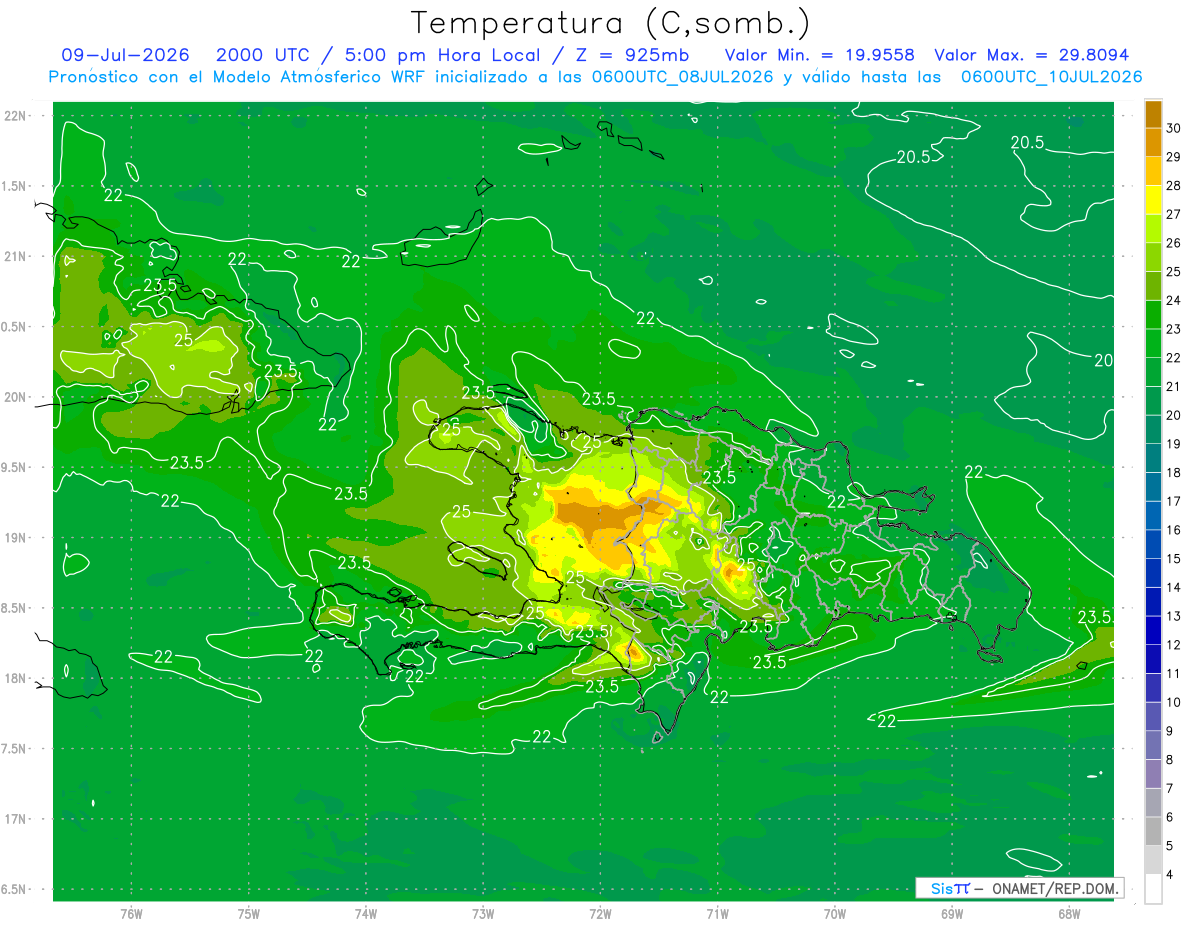
Task: Click the number 18 on the color scale
Action: 1174,472
